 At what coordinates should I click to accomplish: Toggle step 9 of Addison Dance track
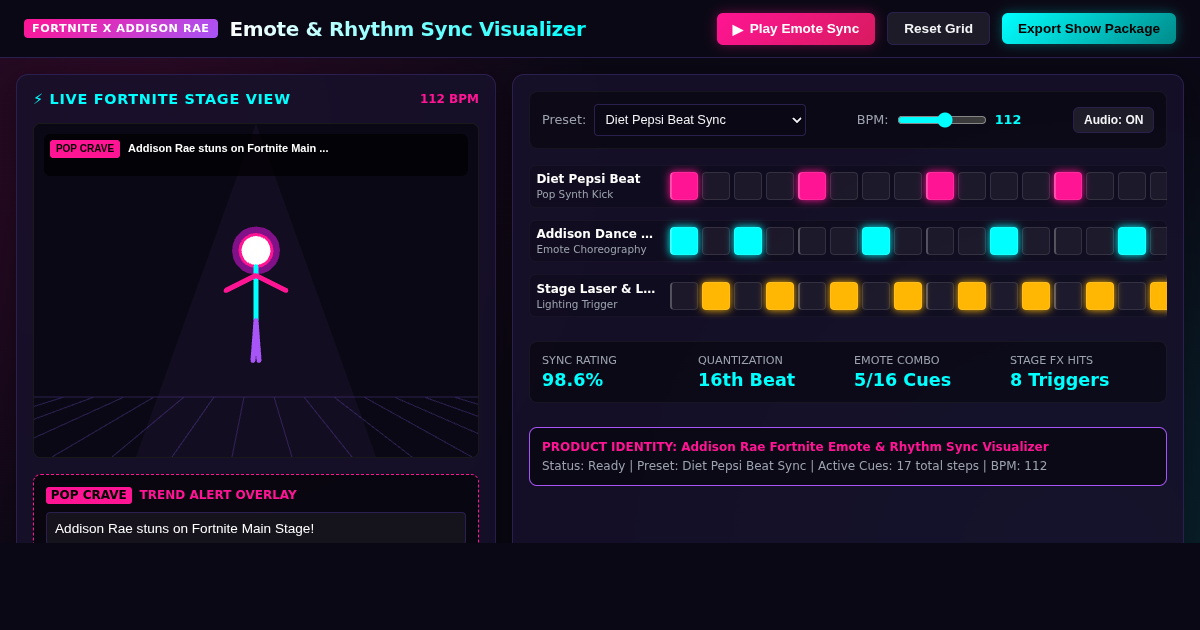click(940, 241)
